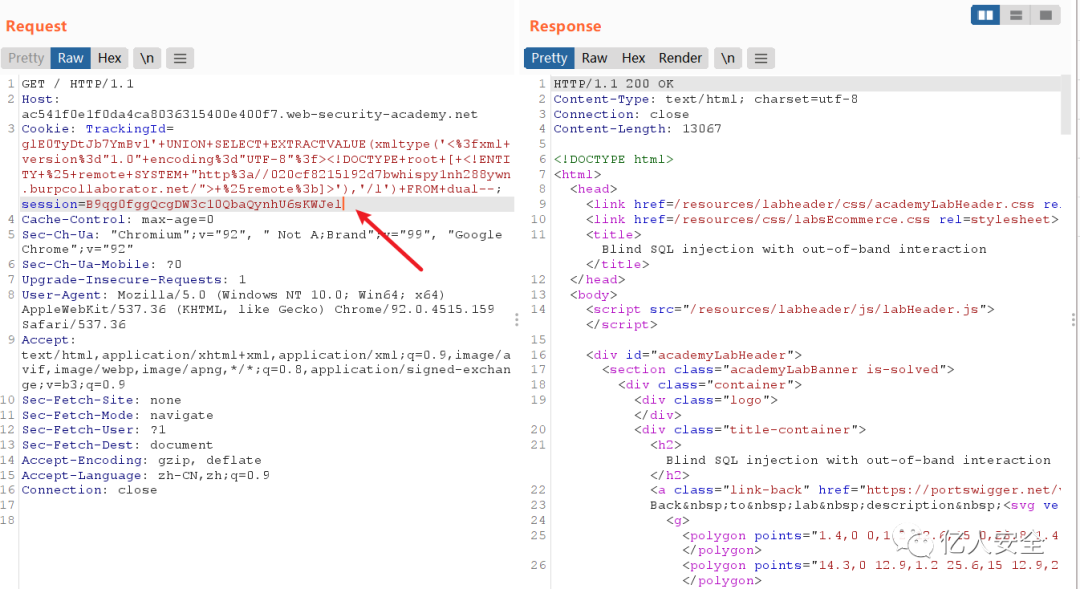
Task: Click 'Sec-Fetch-Site: none' header
Action: click(x=101, y=400)
